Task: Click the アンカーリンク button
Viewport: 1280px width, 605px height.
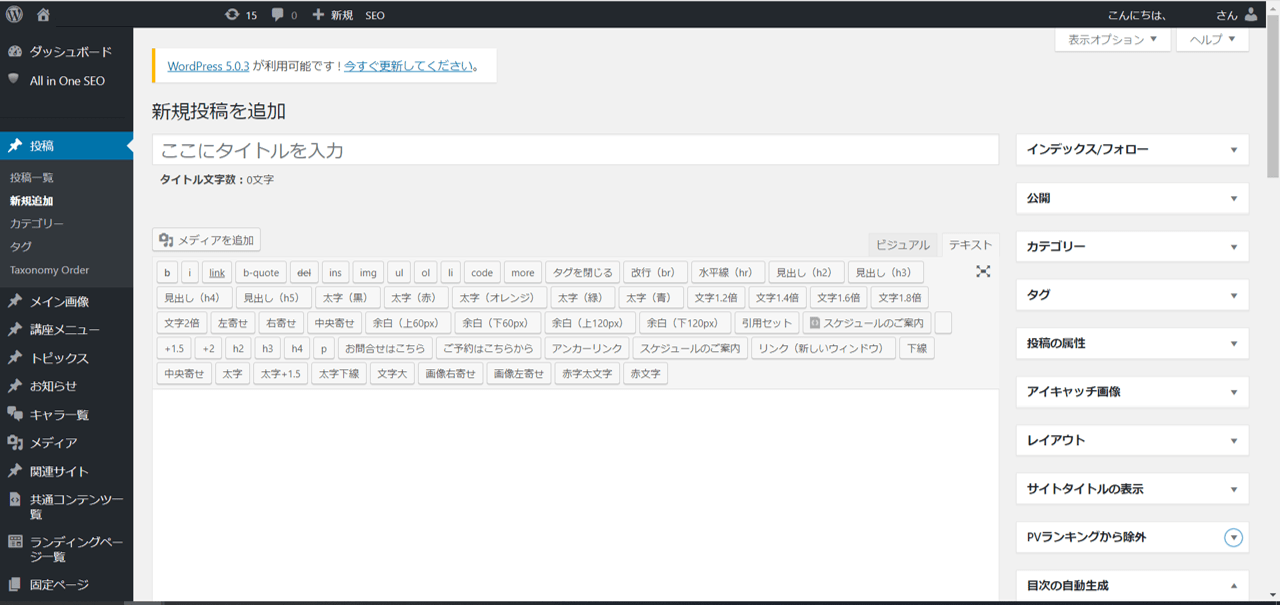Action: [x=588, y=348]
